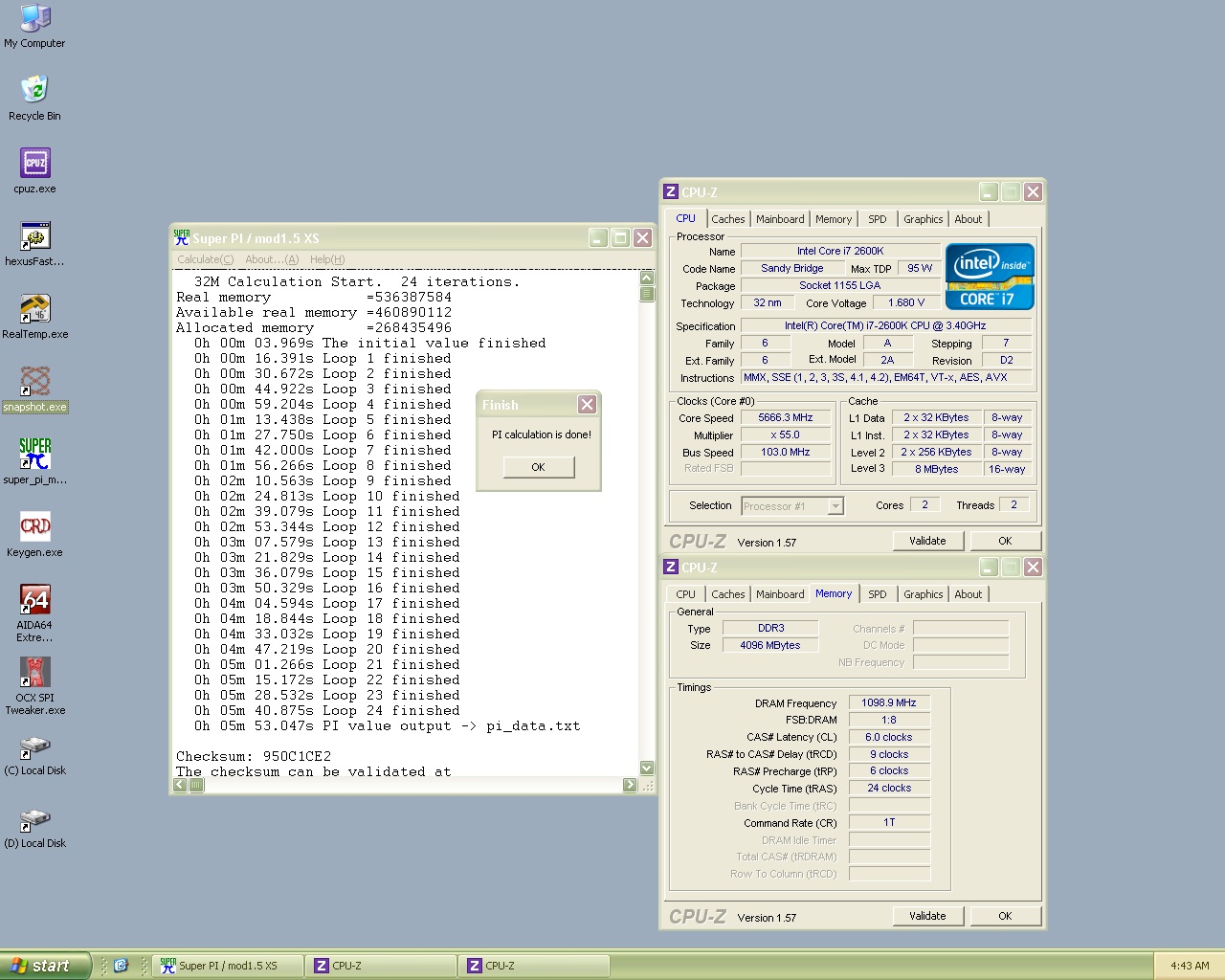Click the Windows start button
The width and height of the screenshot is (1225, 980).
[45, 966]
